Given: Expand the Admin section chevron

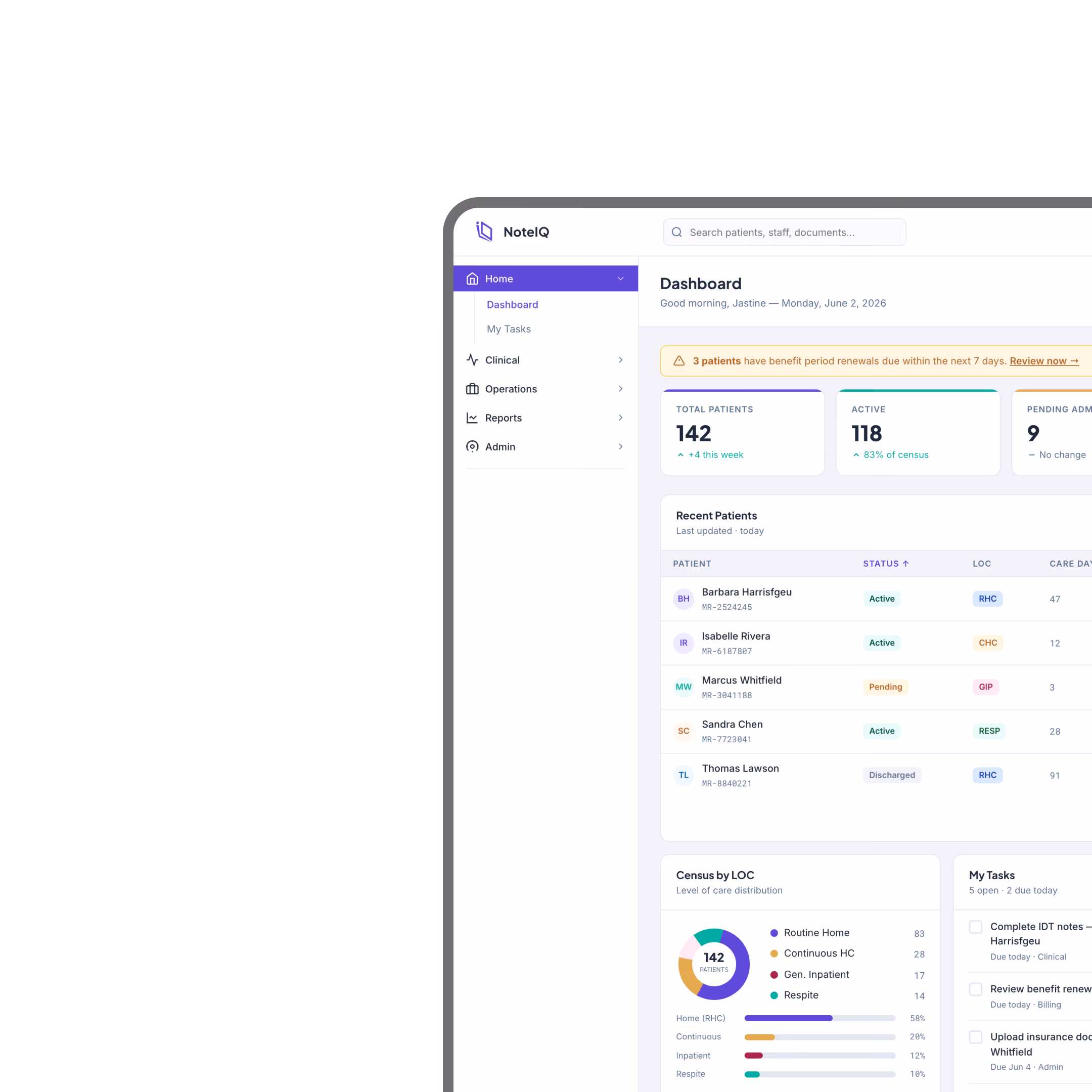Looking at the screenshot, I should (x=621, y=446).
